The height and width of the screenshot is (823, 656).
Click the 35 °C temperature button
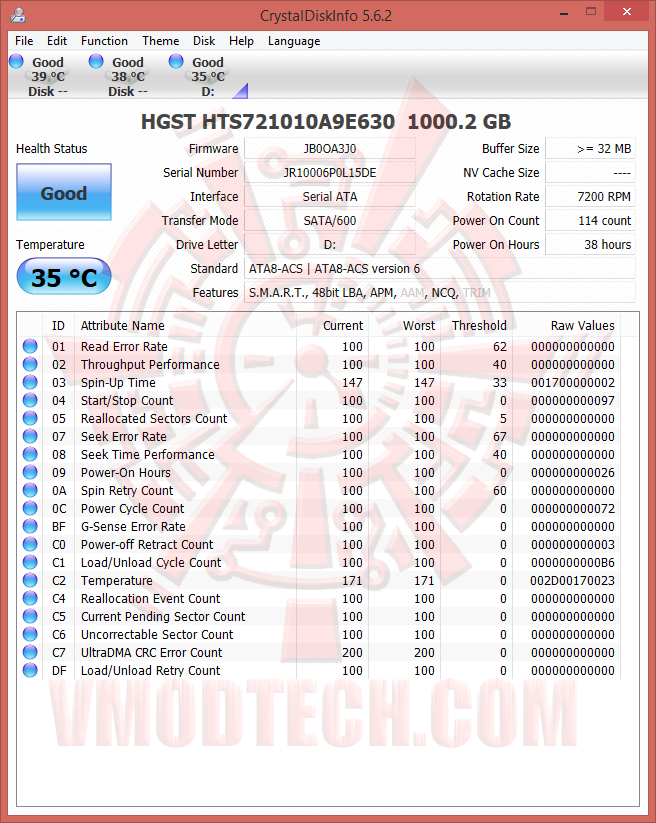pyautogui.click(x=64, y=277)
